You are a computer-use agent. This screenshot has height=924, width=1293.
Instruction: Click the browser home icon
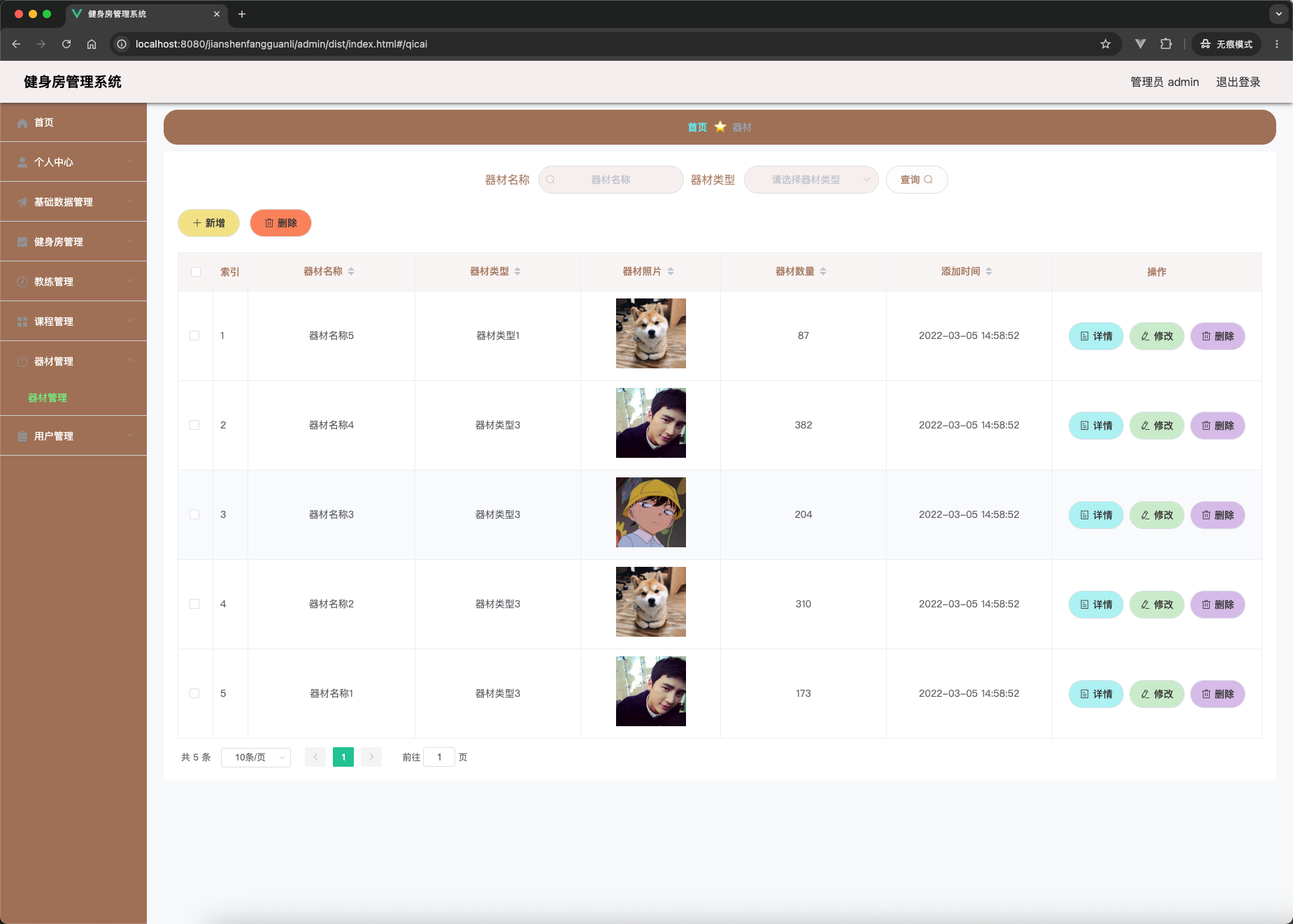pos(92,44)
